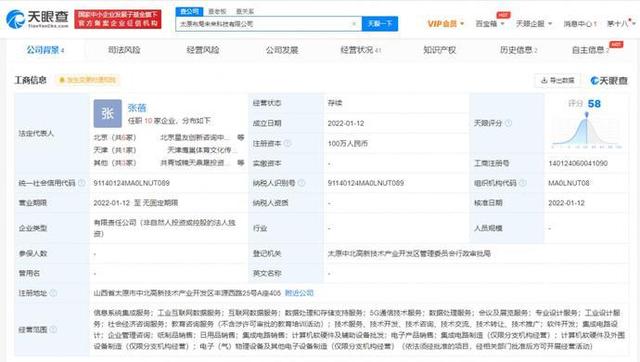
Task: Switch to the 司法风险 tab
Action: pyautogui.click(x=124, y=50)
